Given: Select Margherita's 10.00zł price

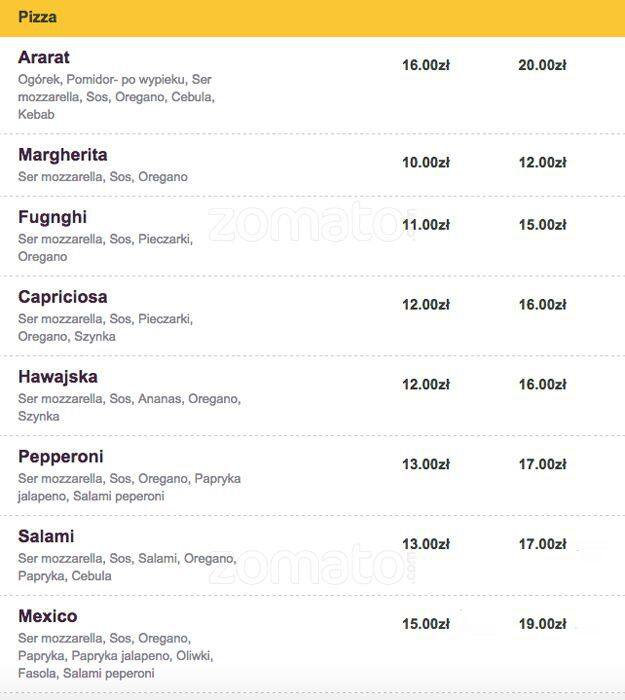Looking at the screenshot, I should [426, 162].
